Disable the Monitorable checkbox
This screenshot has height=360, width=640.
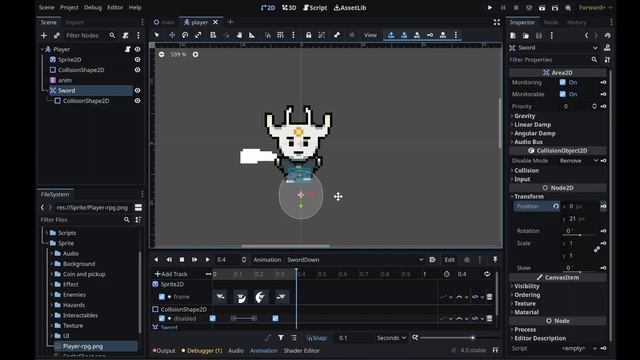[563, 94]
